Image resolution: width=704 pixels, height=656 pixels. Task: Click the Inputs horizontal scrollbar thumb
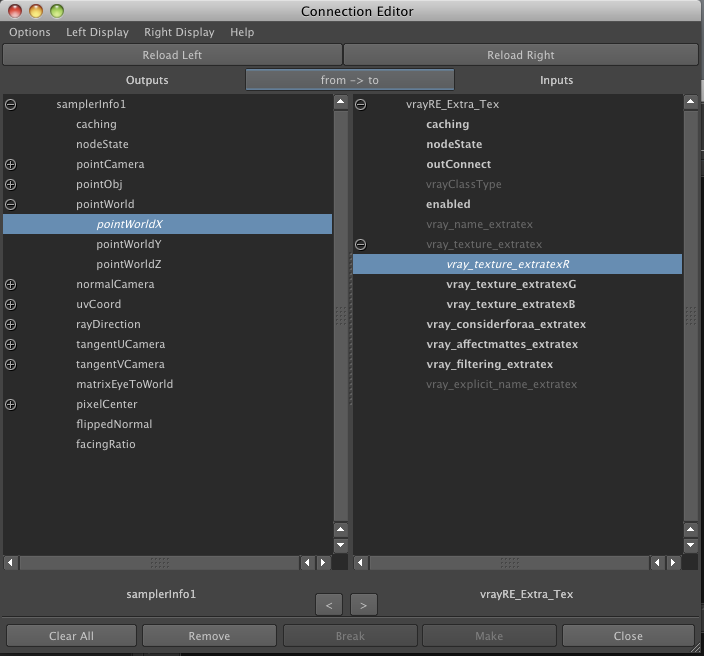coord(509,563)
